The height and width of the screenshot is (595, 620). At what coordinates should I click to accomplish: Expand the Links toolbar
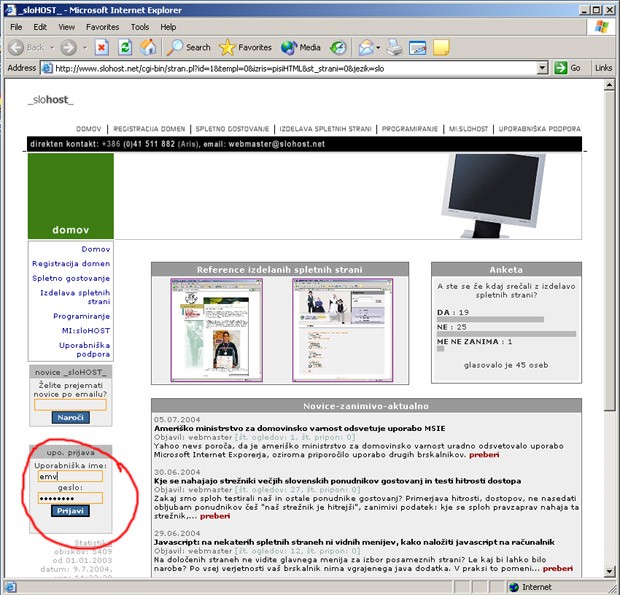click(603, 68)
